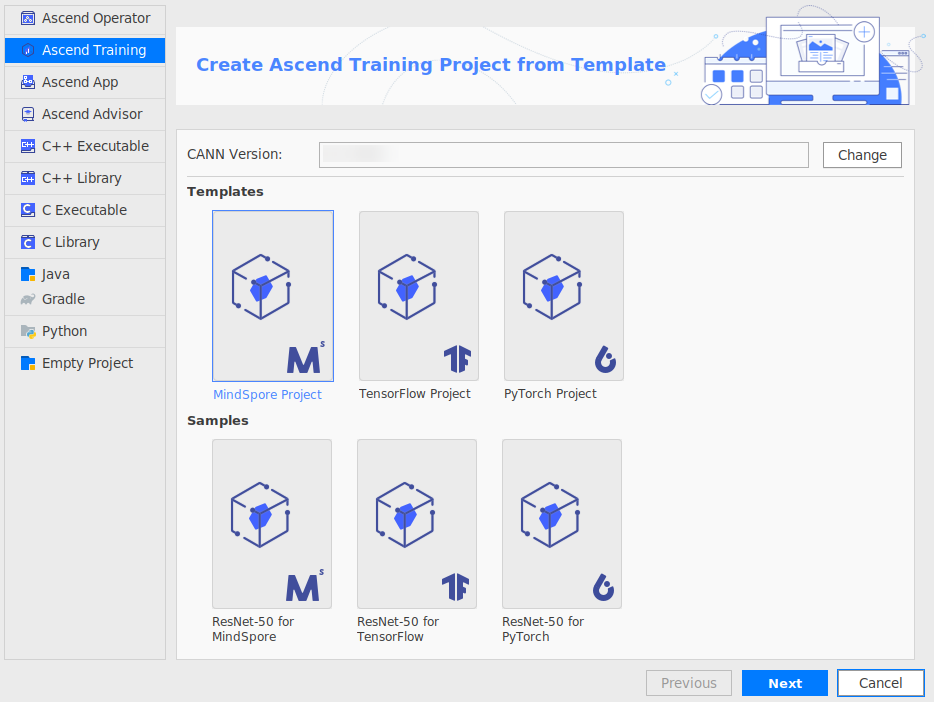Click the ResNet-50 for TensorFlow label

click(398, 629)
